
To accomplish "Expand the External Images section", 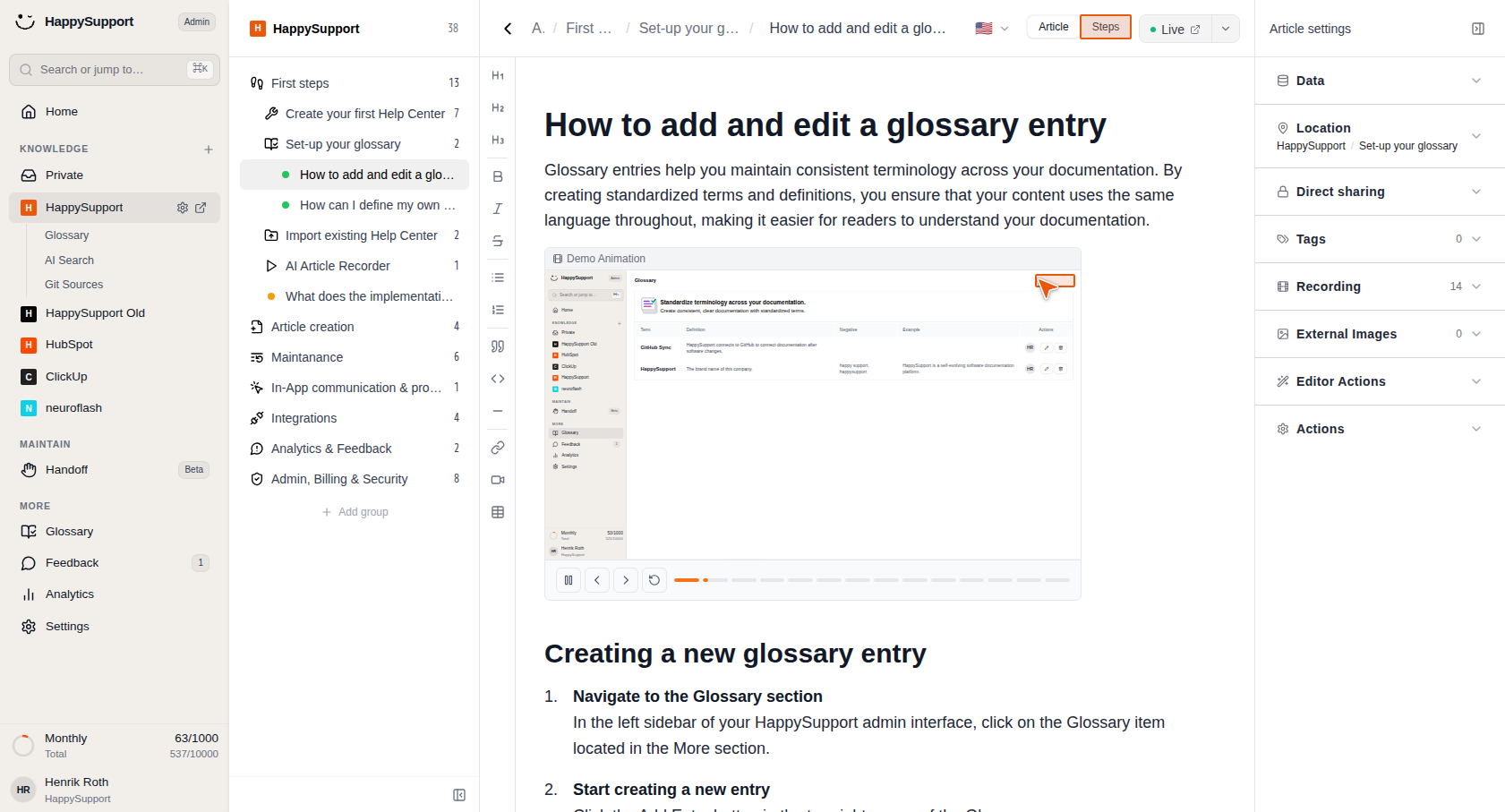I will 1380,334.
